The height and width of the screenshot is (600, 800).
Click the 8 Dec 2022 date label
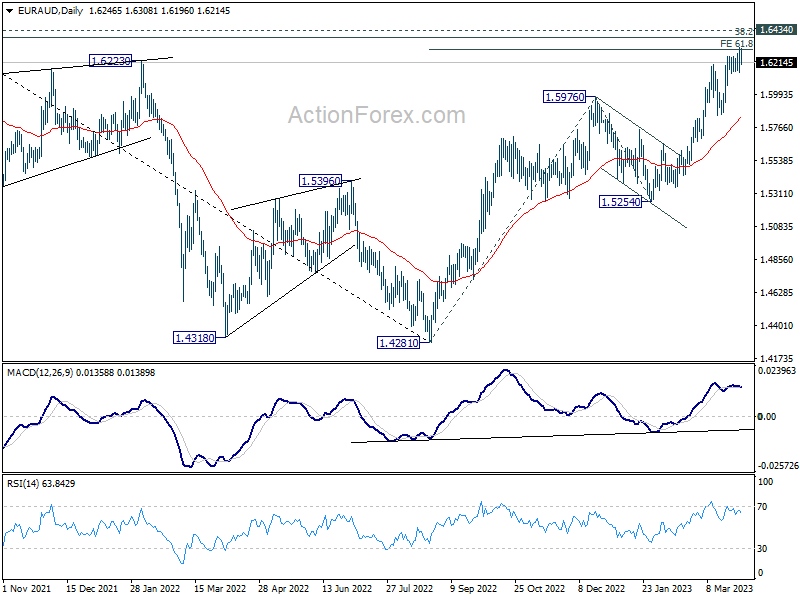[x=602, y=588]
